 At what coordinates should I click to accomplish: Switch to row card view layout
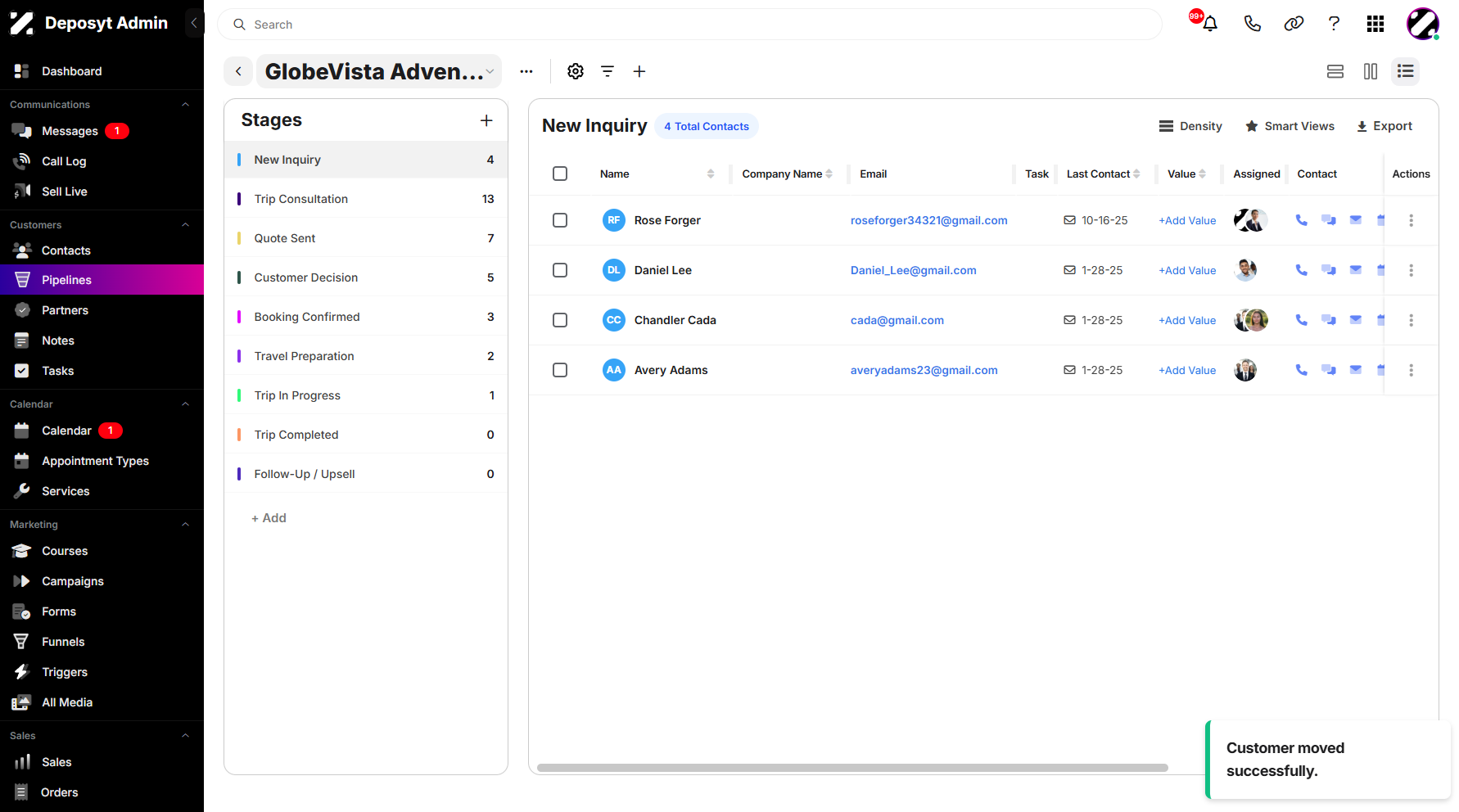1335,71
